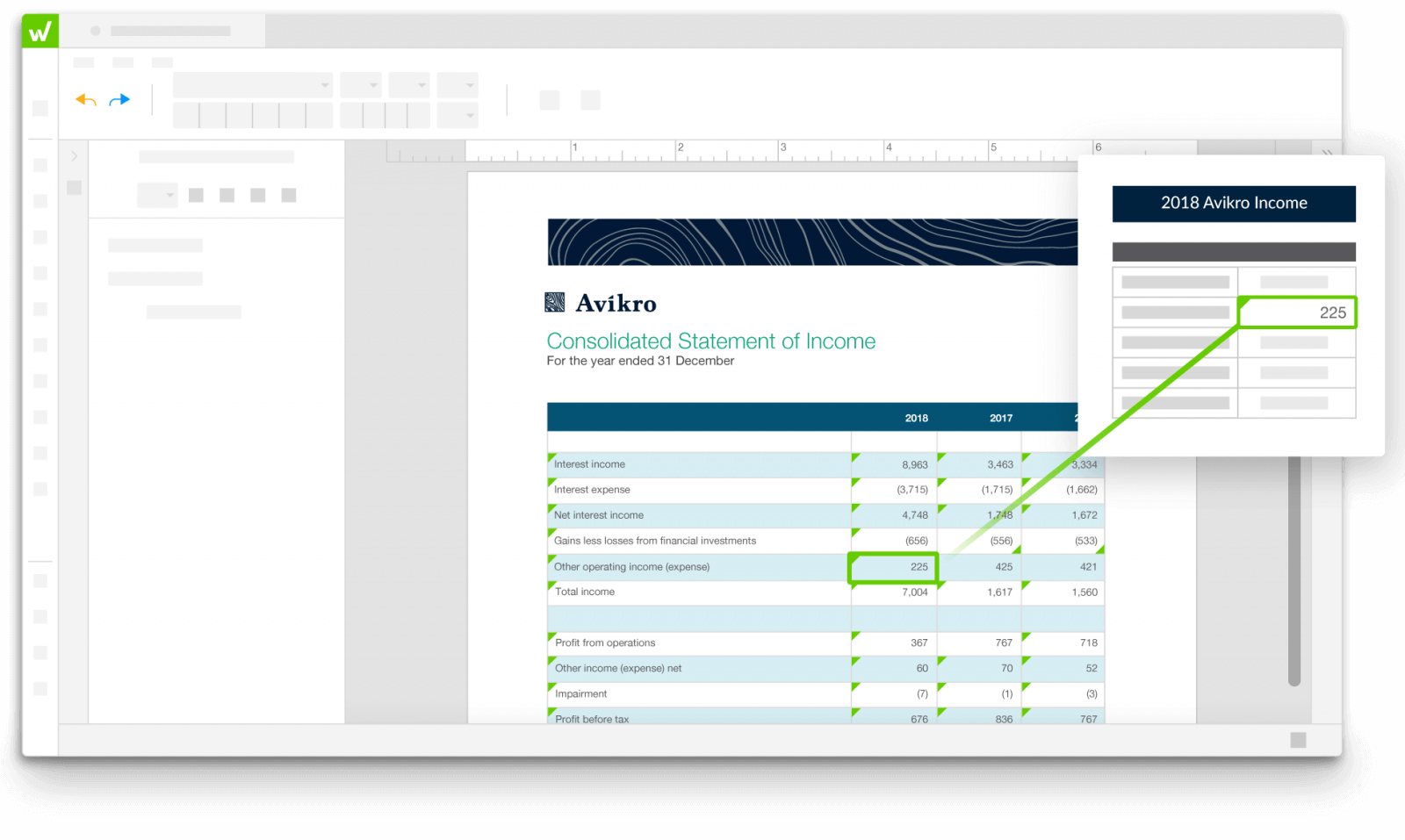Click the Avikro logo icon in document
This screenshot has width=1405, height=840.
[554, 303]
